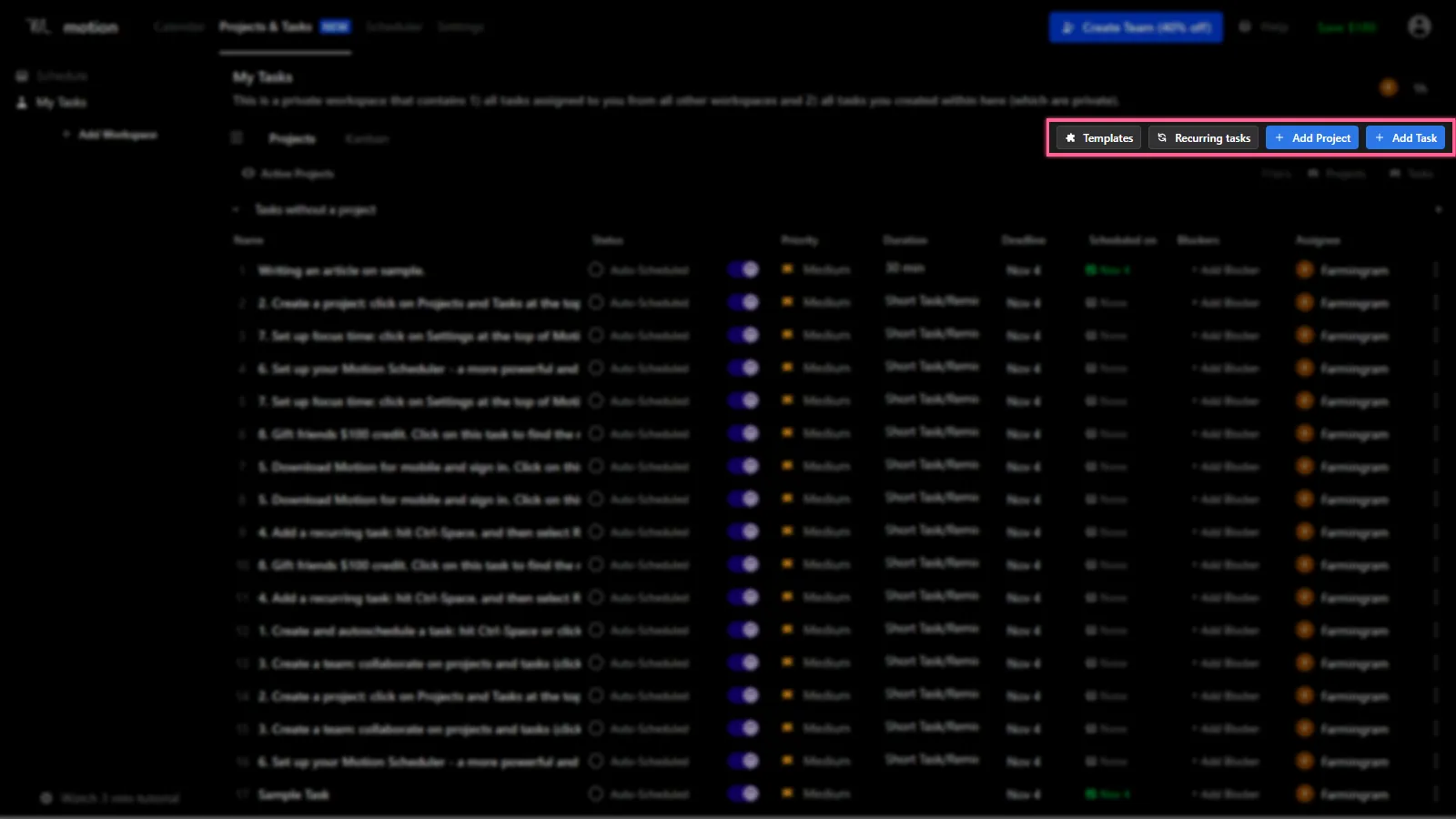Mark Writing an article task status circle
This screenshot has height=819, width=1456.
(596, 270)
